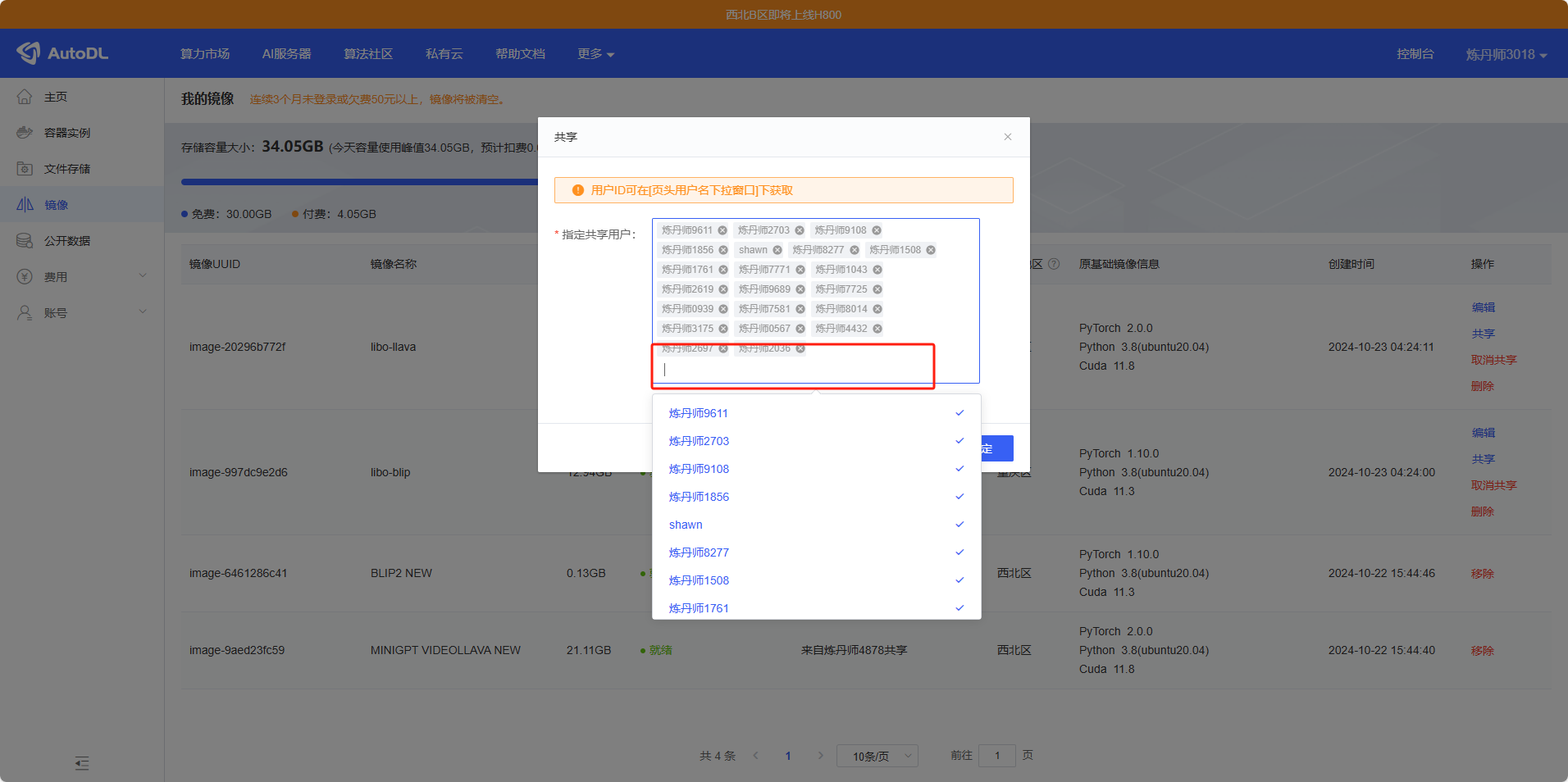Deselect 炼丹师9611 in the dropdown list
Viewport: 1568px width, 782px height.
[817, 413]
